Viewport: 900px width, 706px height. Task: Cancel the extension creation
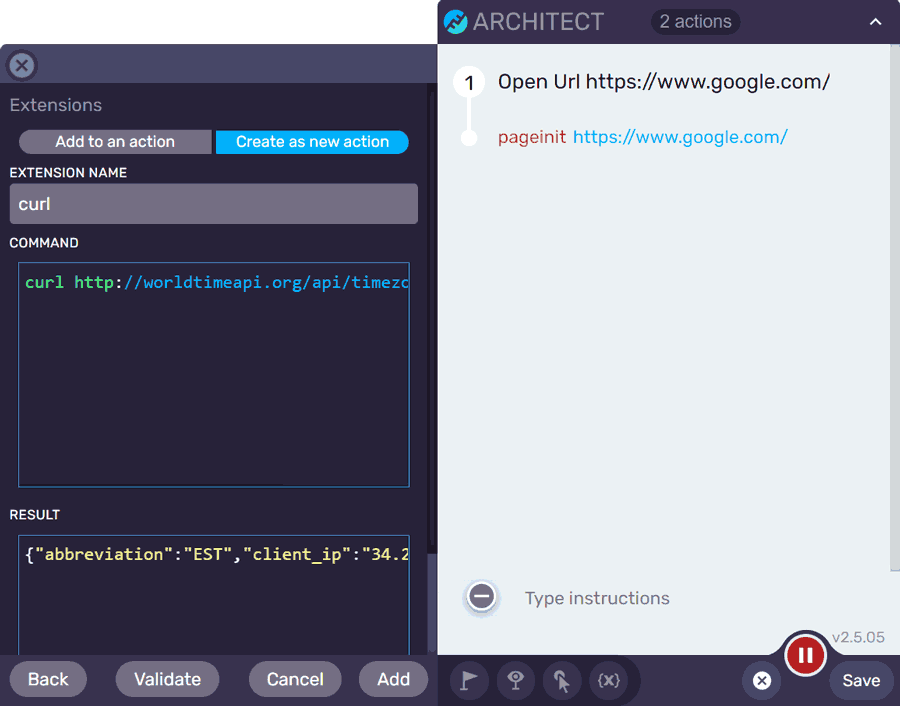295,680
